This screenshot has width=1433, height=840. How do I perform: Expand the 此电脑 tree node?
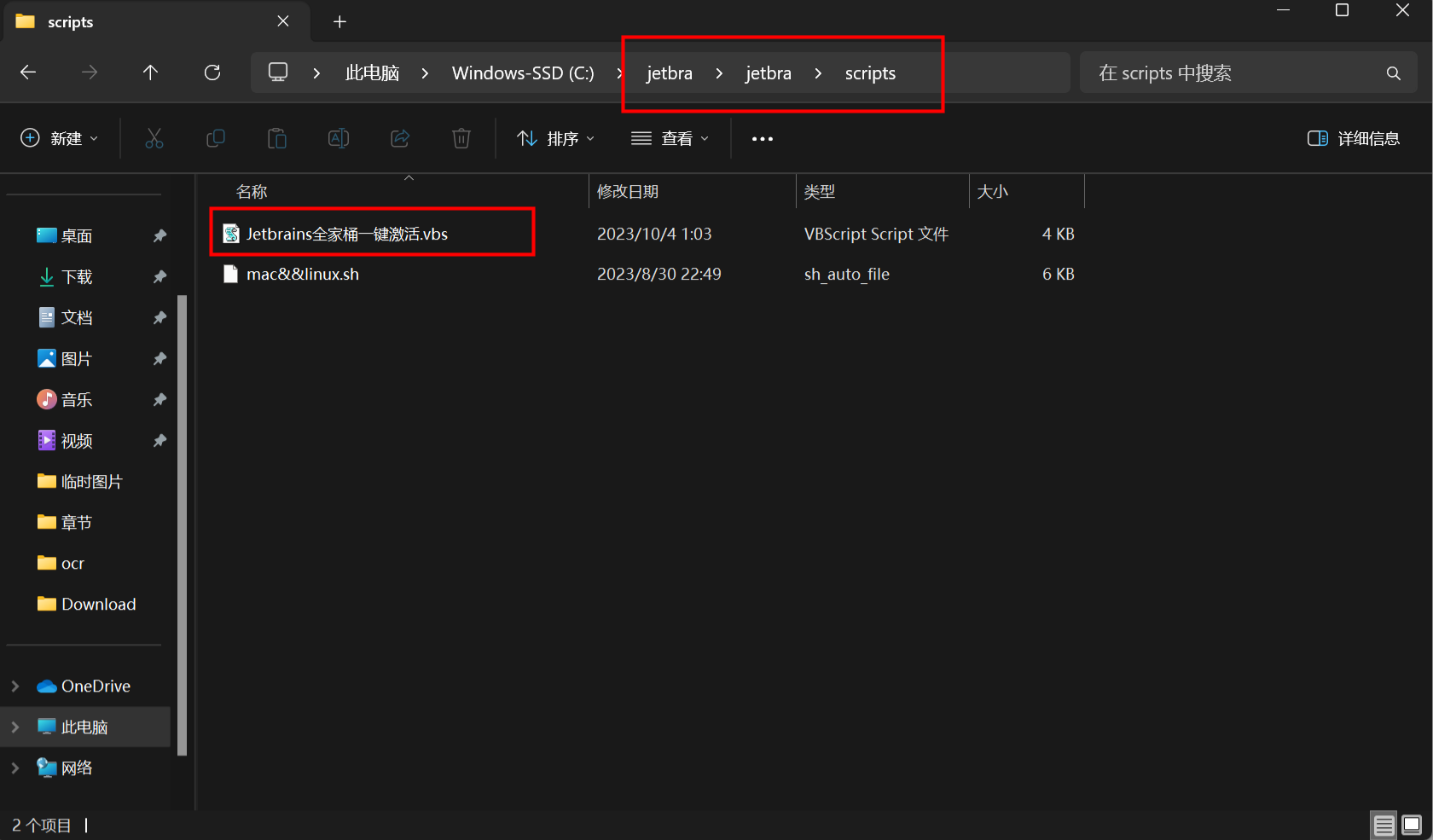pos(15,727)
